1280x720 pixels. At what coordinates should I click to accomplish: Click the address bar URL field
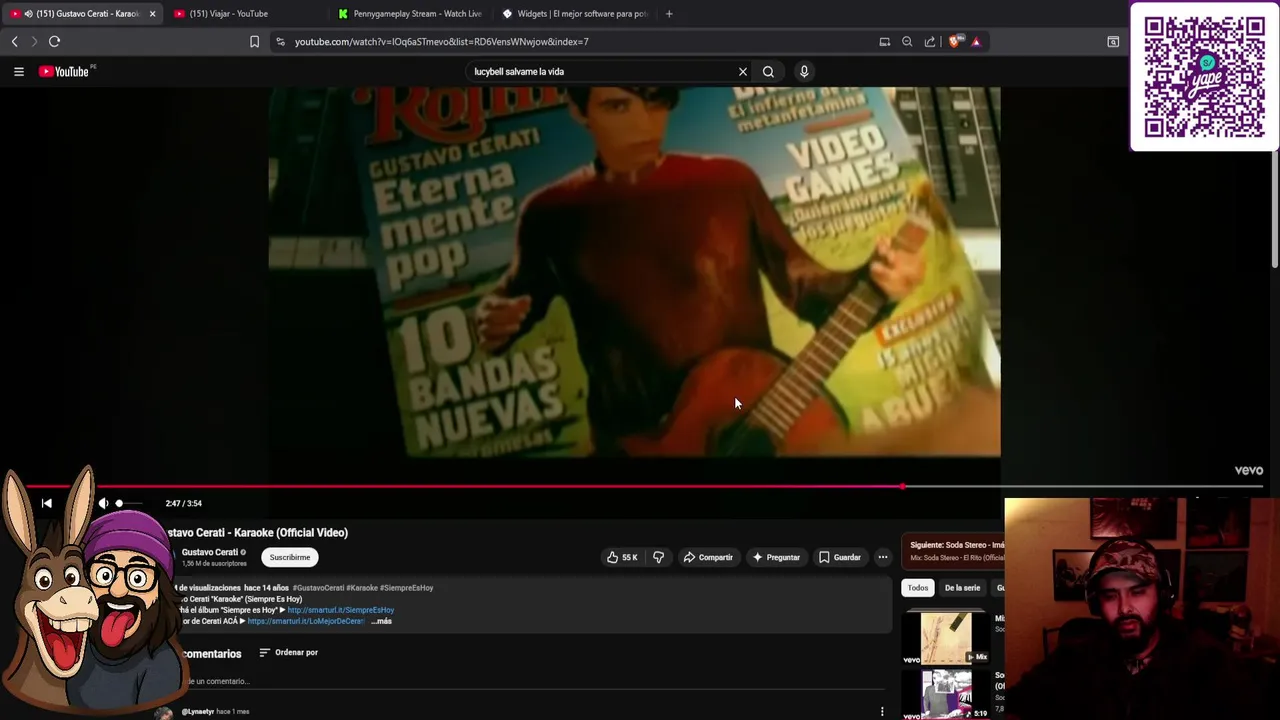(580, 42)
